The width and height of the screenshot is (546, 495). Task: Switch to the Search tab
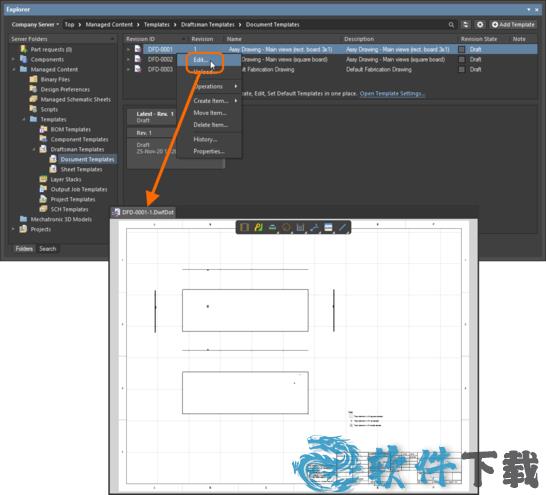(48, 249)
